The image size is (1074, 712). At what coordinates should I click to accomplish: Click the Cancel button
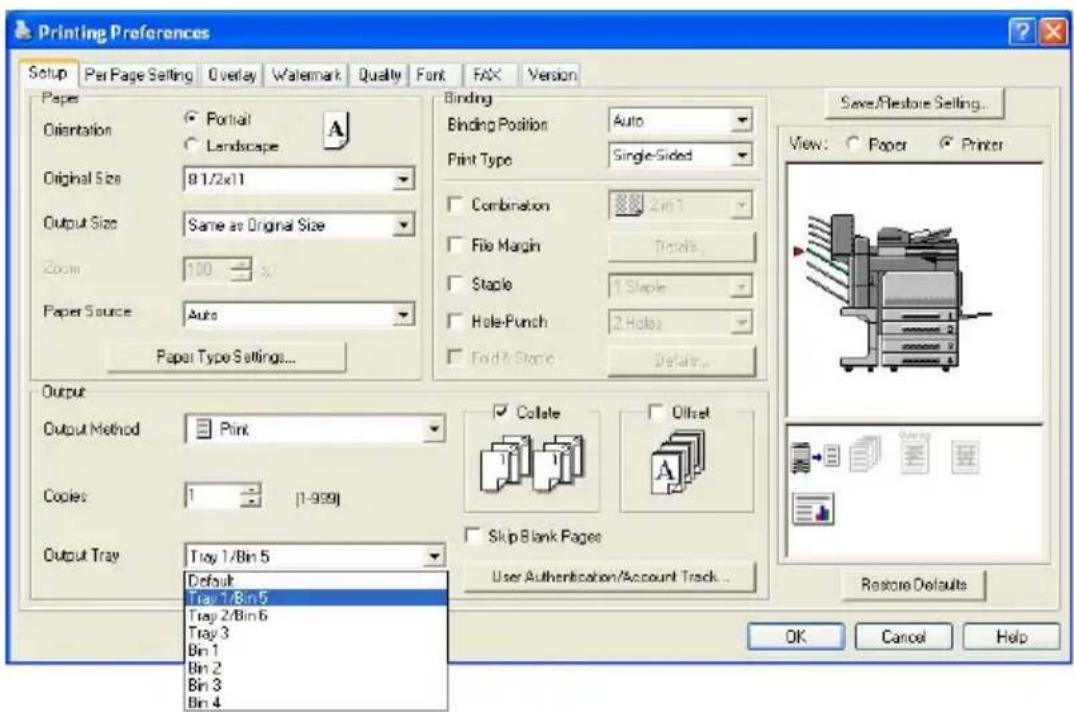pyautogui.click(x=903, y=637)
